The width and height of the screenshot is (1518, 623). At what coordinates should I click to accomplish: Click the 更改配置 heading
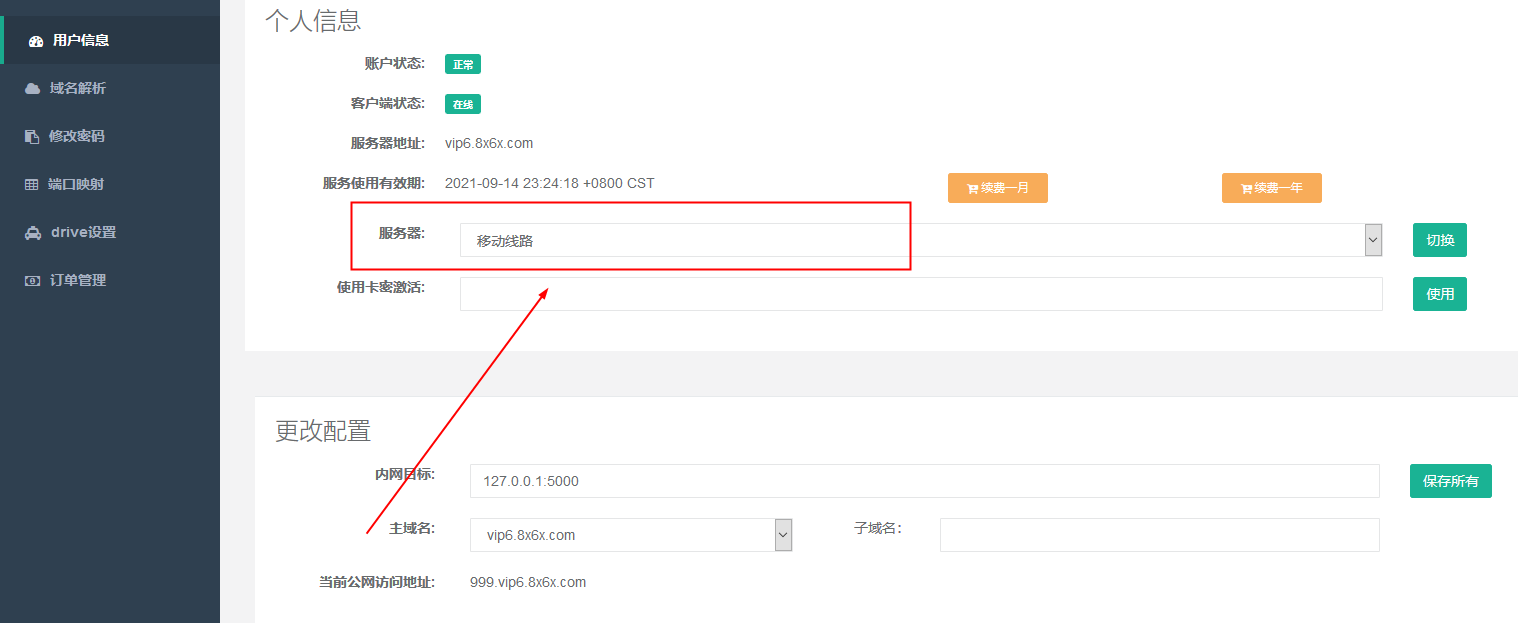(x=323, y=431)
